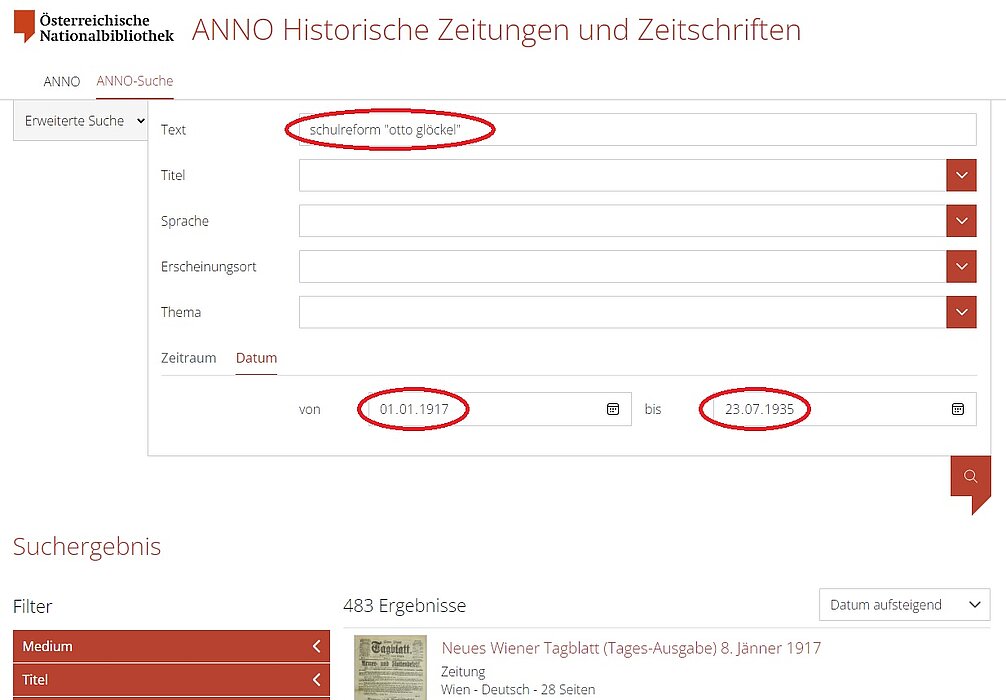
Task: Expand the Titel dropdown arrow
Action: (x=961, y=175)
